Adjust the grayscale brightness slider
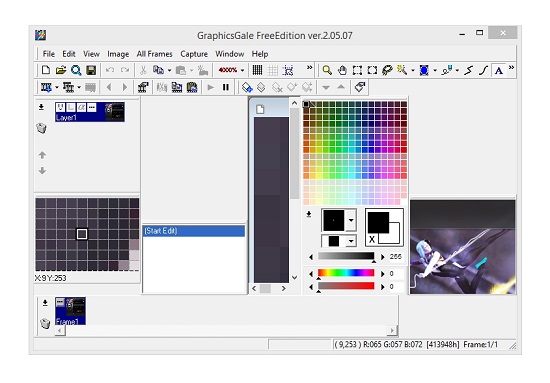The width and height of the screenshot is (550, 383). point(346,256)
